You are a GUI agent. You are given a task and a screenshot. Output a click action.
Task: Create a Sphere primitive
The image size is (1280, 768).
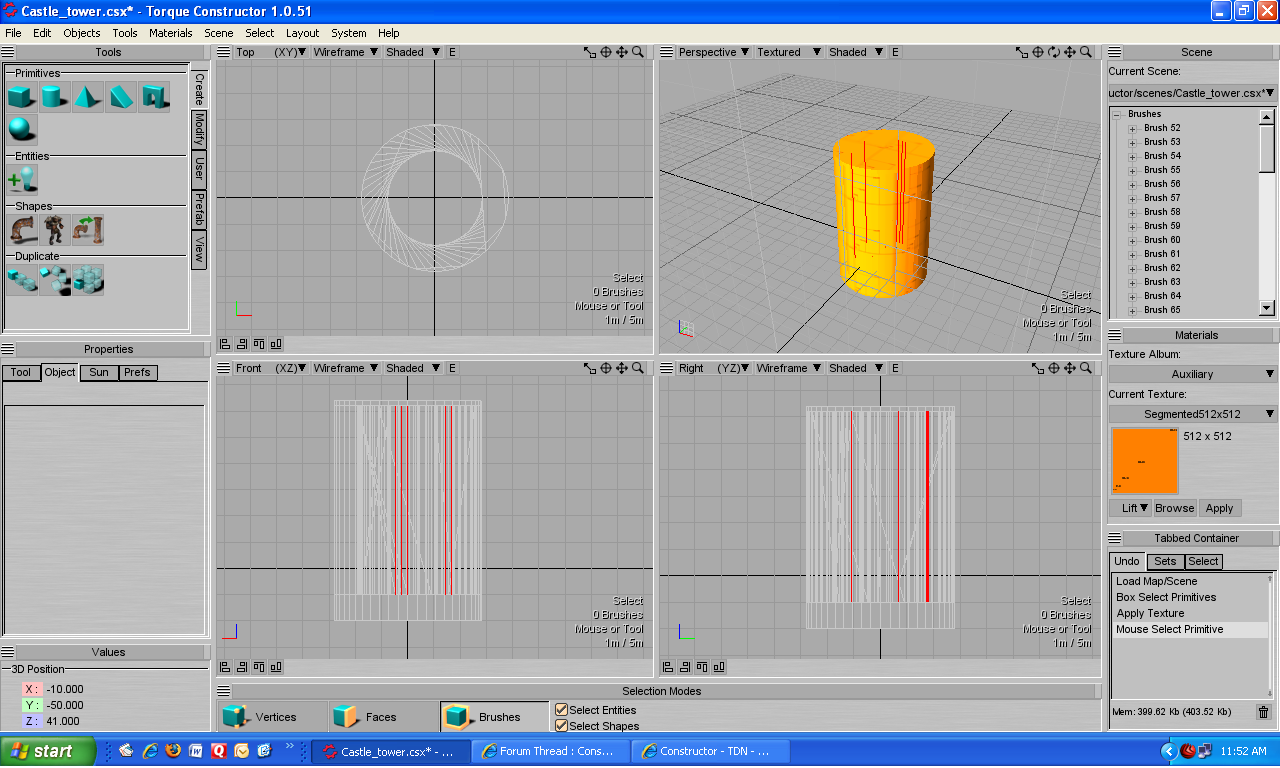pos(21,129)
